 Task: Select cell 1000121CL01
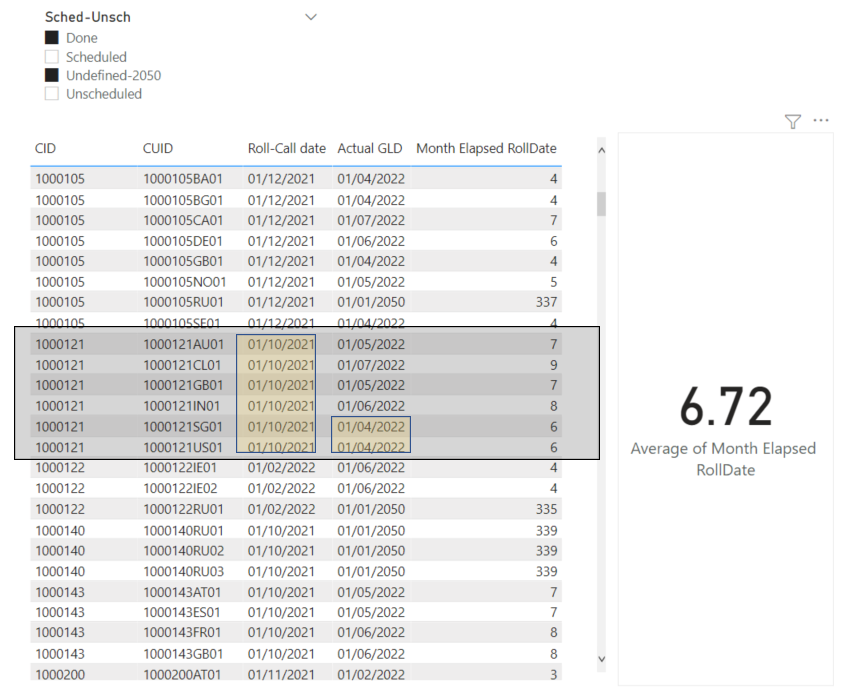182,365
